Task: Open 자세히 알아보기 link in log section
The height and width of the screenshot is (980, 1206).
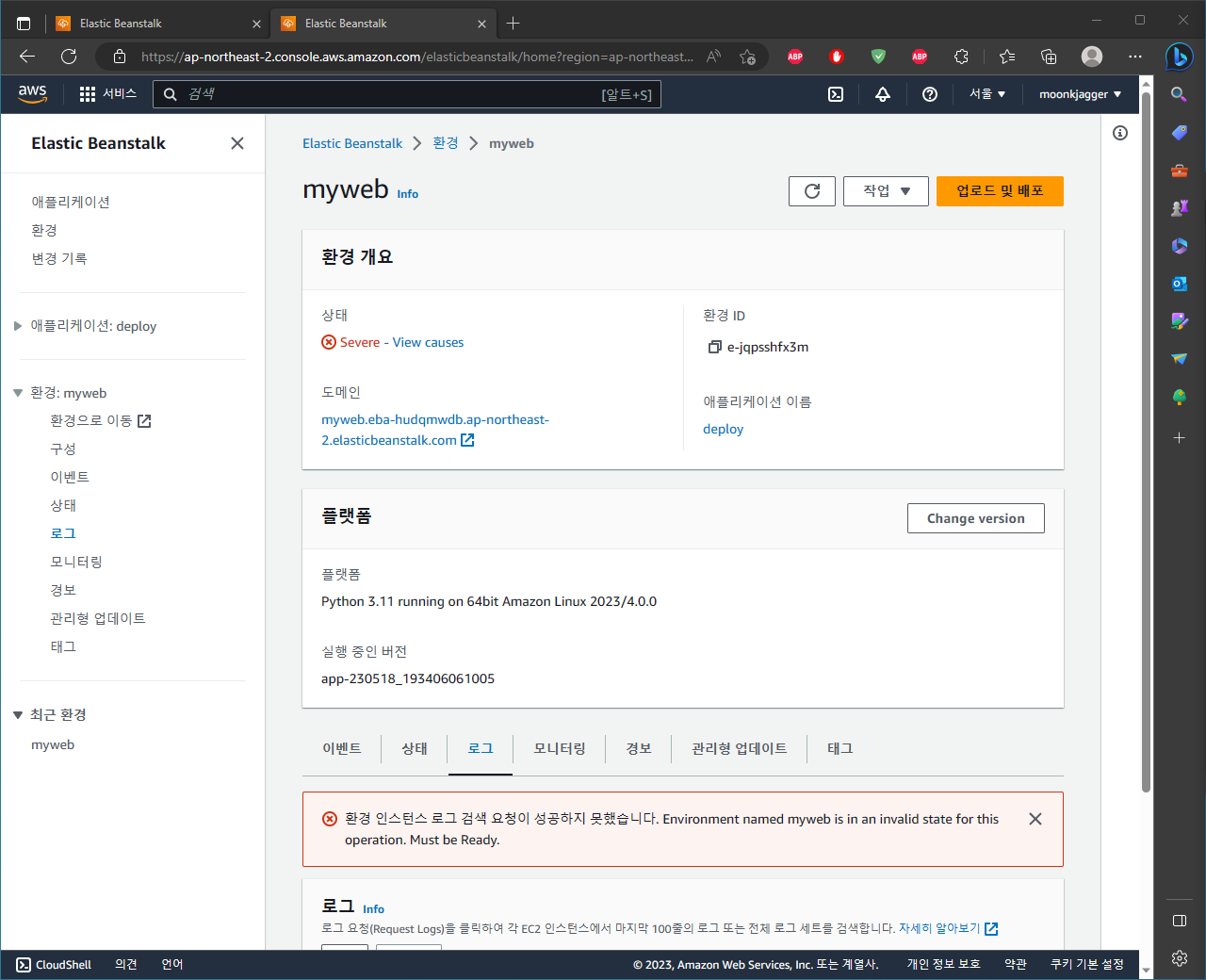Action: 948,928
